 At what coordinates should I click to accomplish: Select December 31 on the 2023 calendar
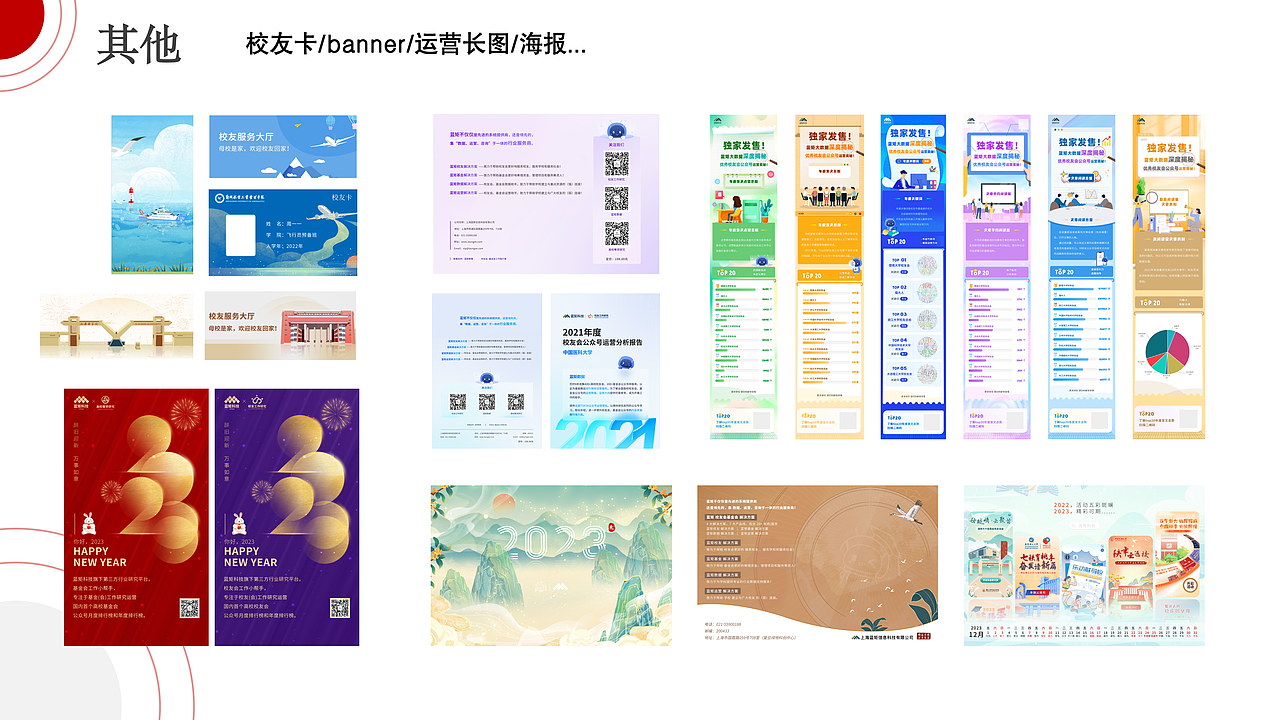[x=1193, y=633]
